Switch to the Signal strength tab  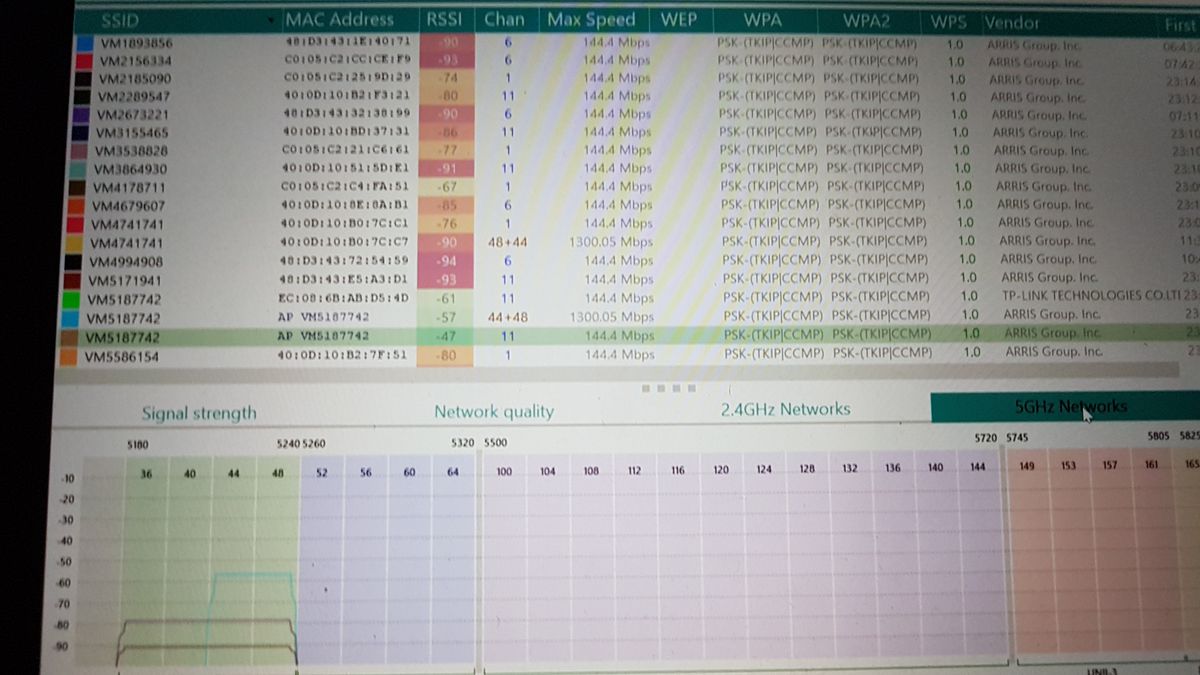click(x=200, y=411)
